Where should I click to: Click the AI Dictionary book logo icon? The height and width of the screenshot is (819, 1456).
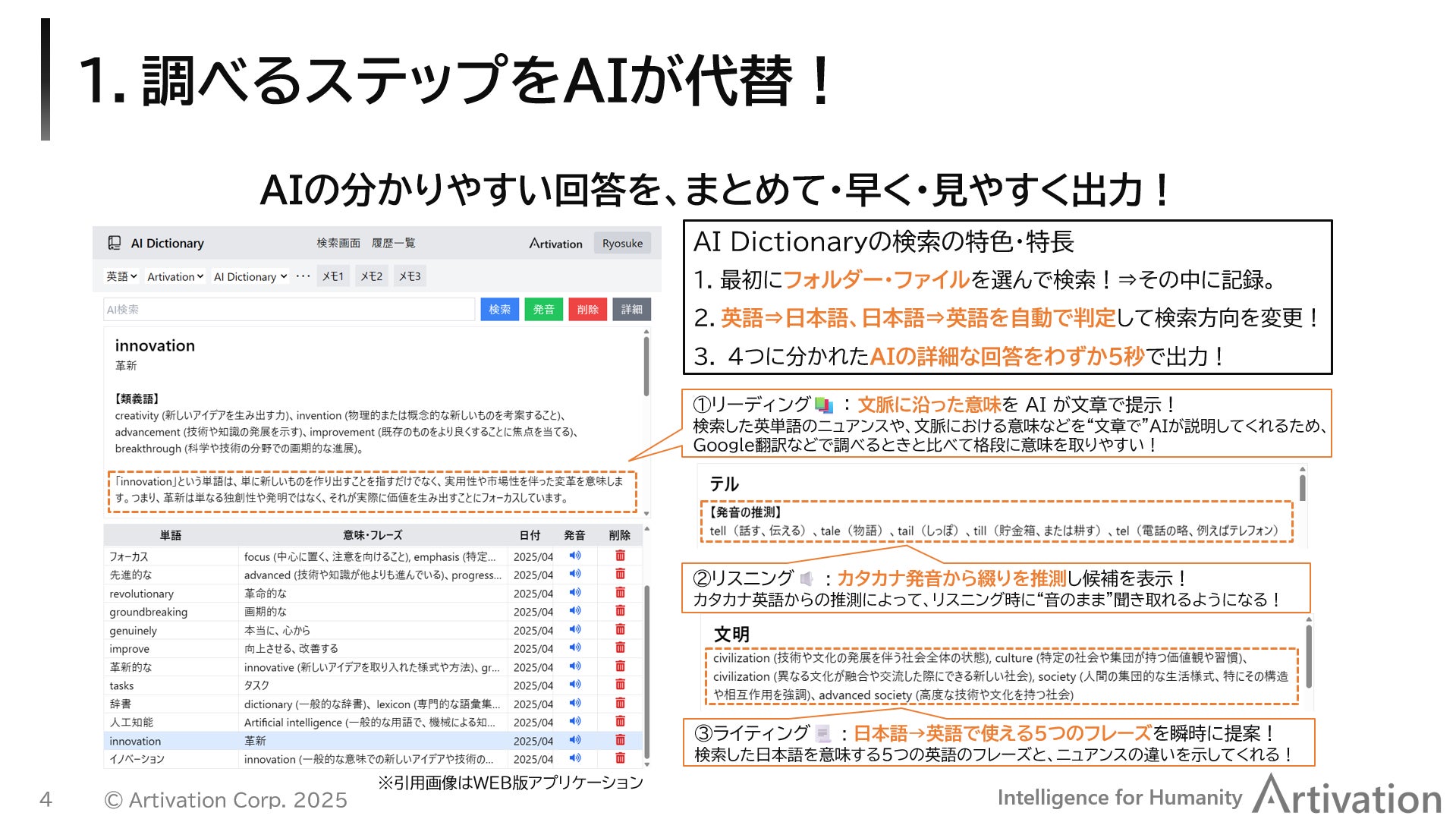click(115, 243)
